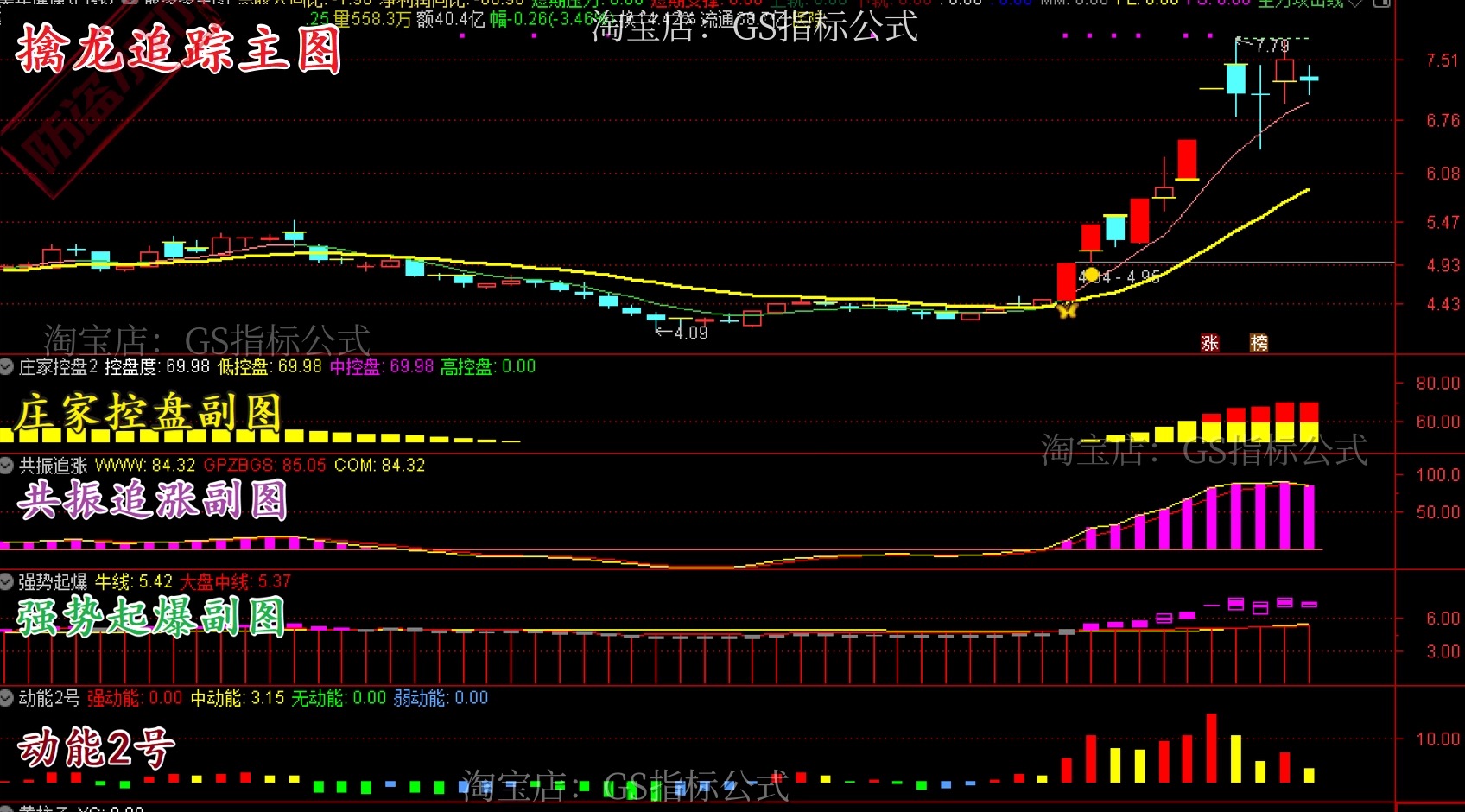1465x812 pixels.
Task: Select the 动能2号 indicator name label
Action: pyautogui.click(x=49, y=698)
